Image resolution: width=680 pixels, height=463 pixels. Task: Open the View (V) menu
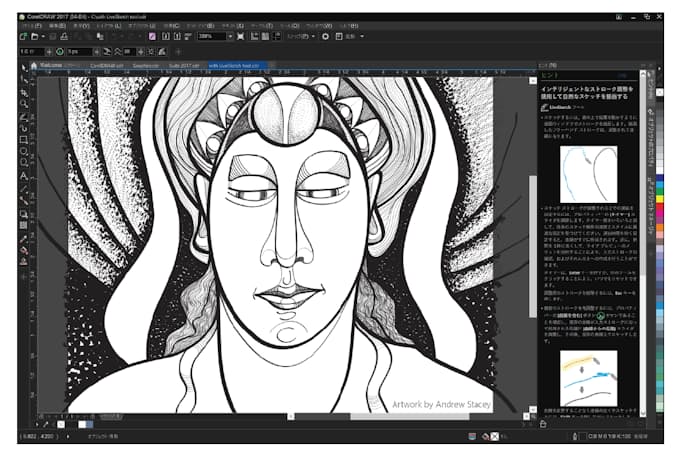point(82,26)
